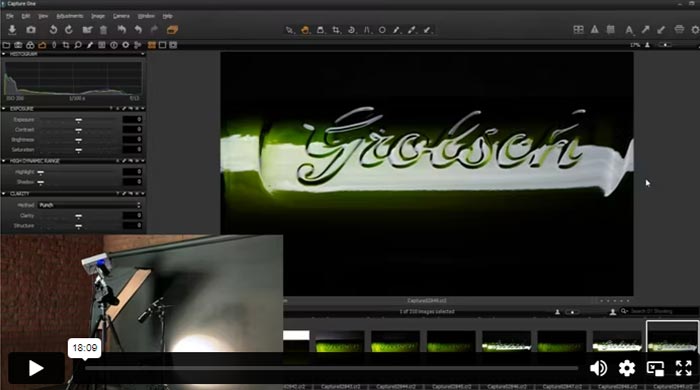Toggle the exposure warning triangle icon
The height and width of the screenshot is (390, 700).
[594, 30]
